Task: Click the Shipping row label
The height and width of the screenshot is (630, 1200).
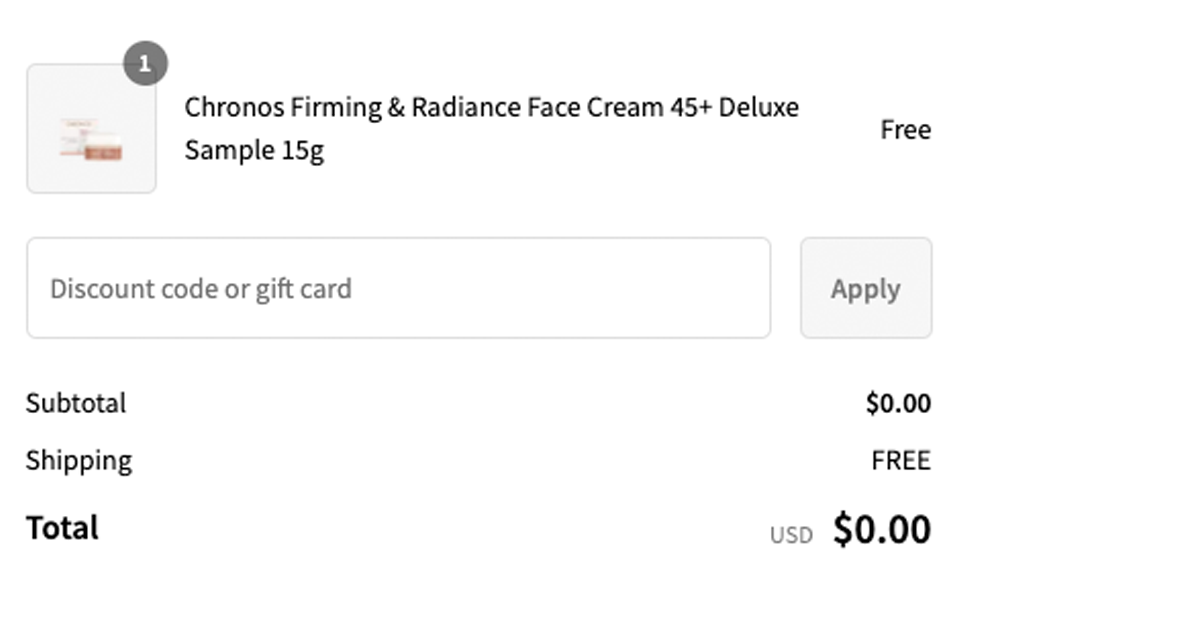Action: 79,460
